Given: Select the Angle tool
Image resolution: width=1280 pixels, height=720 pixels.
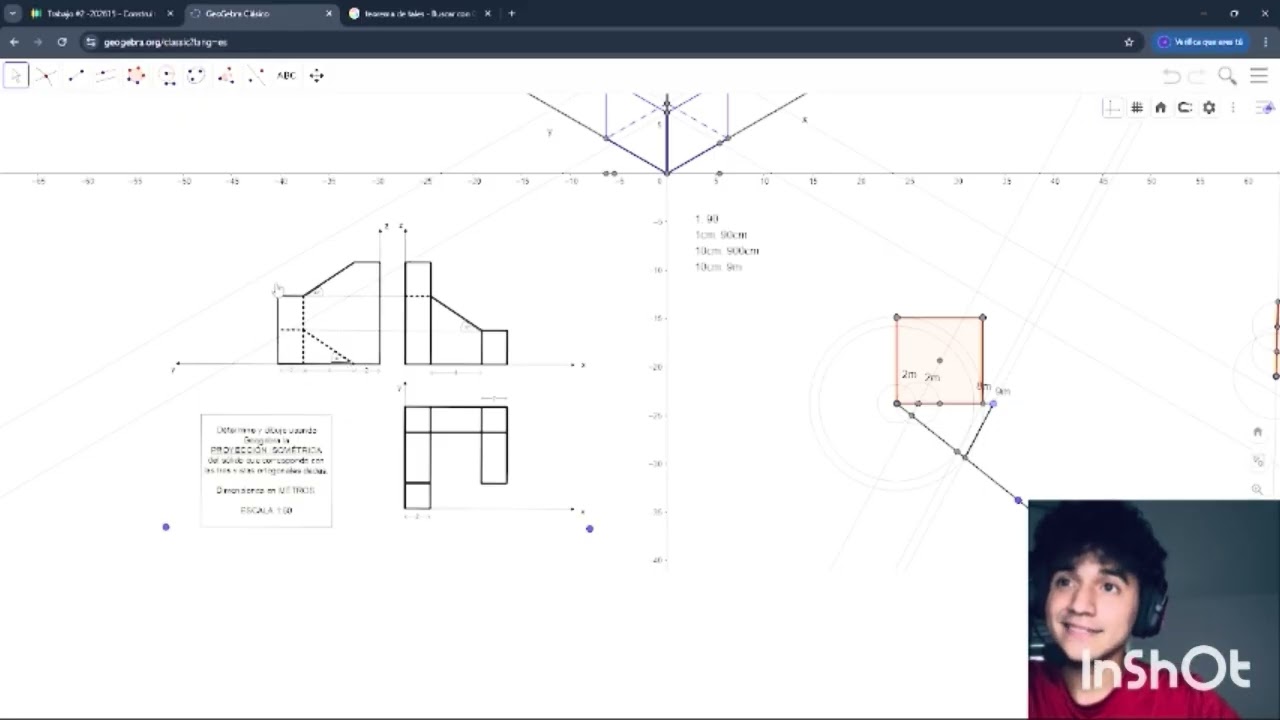Looking at the screenshot, I should click(226, 76).
